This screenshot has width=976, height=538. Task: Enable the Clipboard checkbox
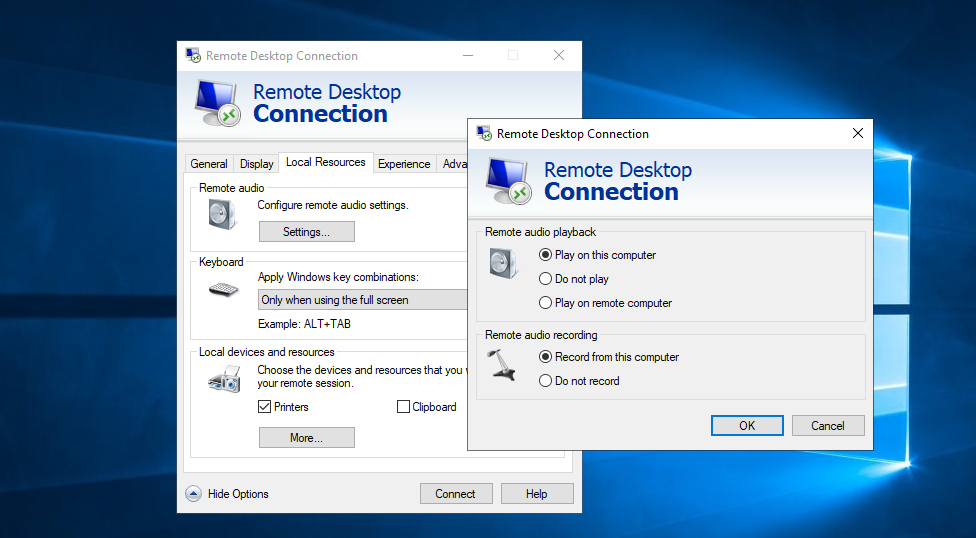point(426,407)
